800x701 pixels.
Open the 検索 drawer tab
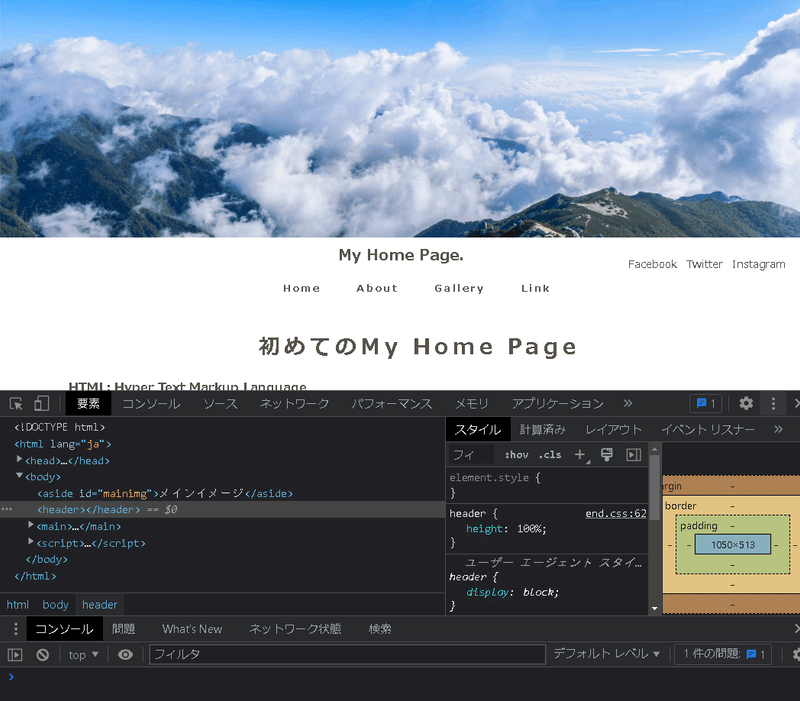coord(380,629)
